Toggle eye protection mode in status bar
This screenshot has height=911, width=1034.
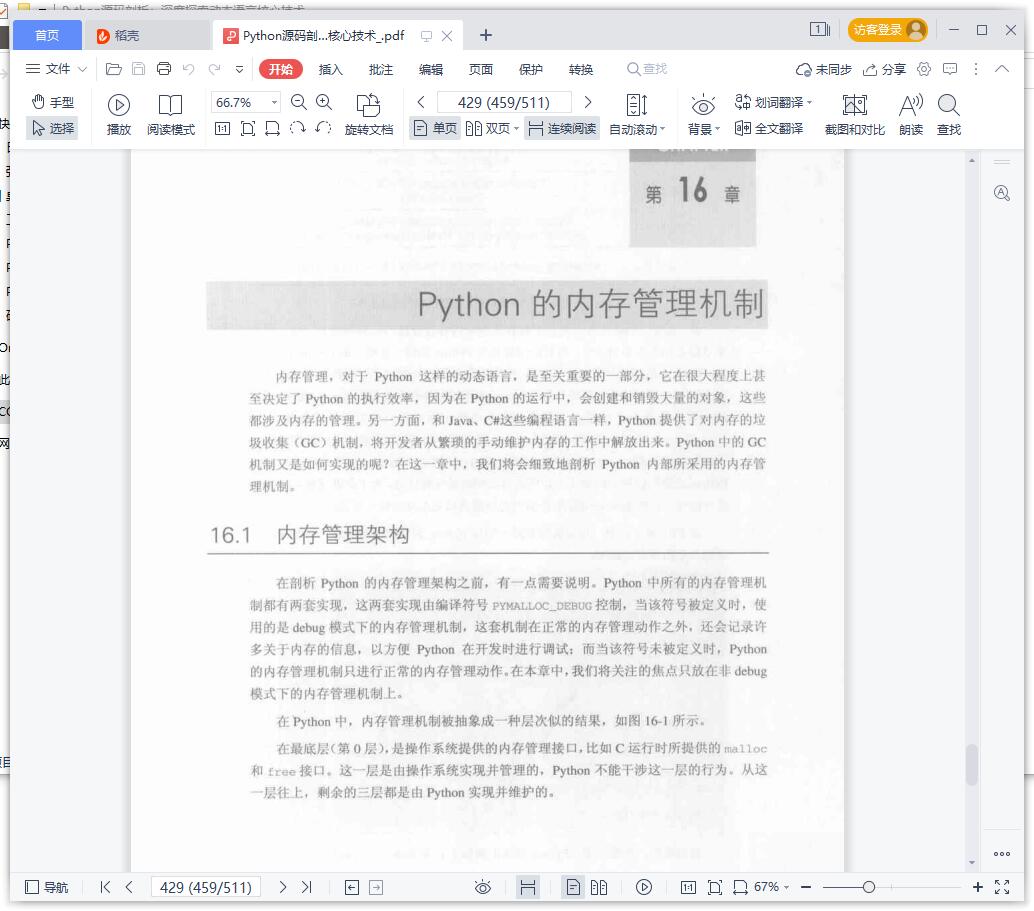[483, 887]
